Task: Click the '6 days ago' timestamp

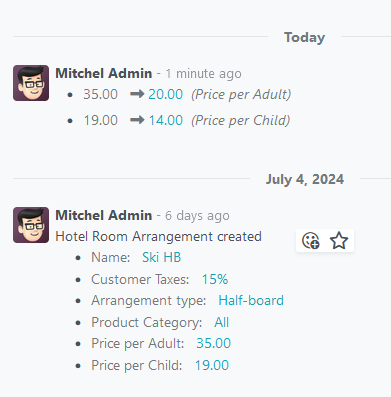Action: (197, 216)
